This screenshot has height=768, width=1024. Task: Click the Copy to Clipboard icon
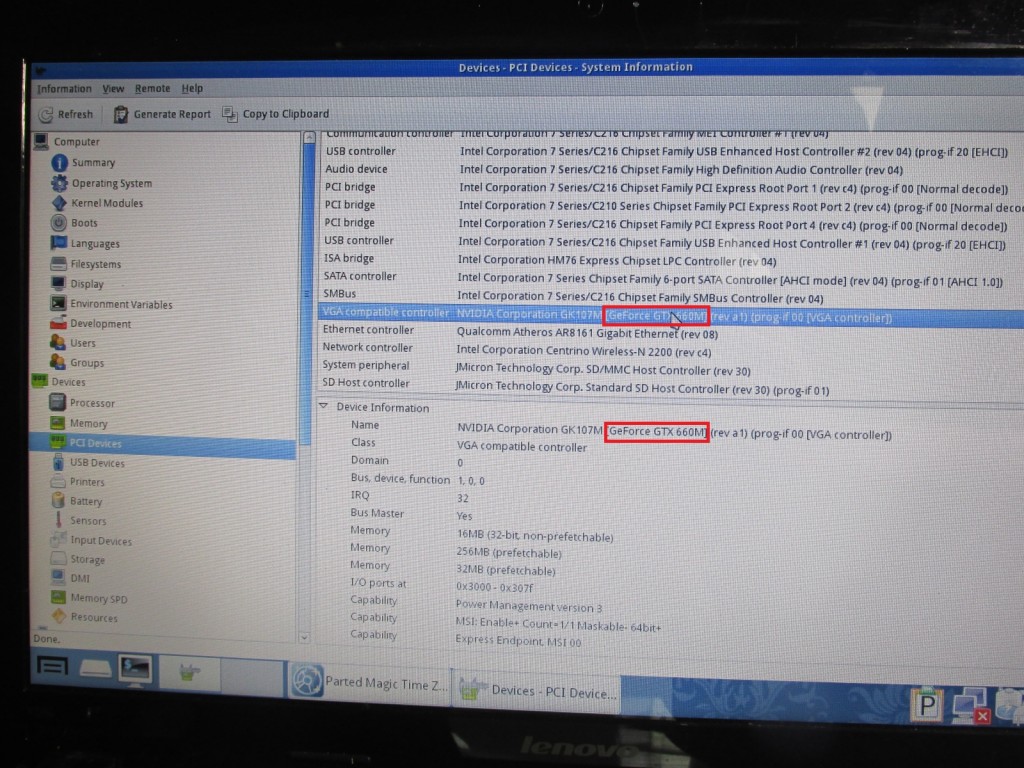click(230, 114)
